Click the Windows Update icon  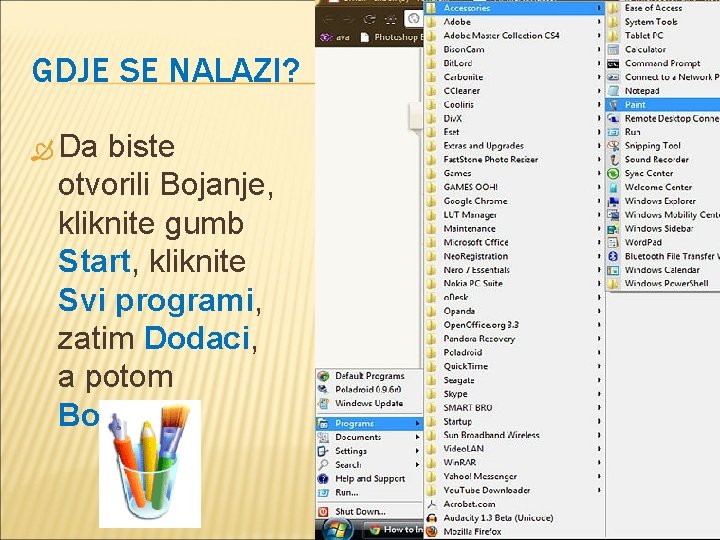(324, 404)
